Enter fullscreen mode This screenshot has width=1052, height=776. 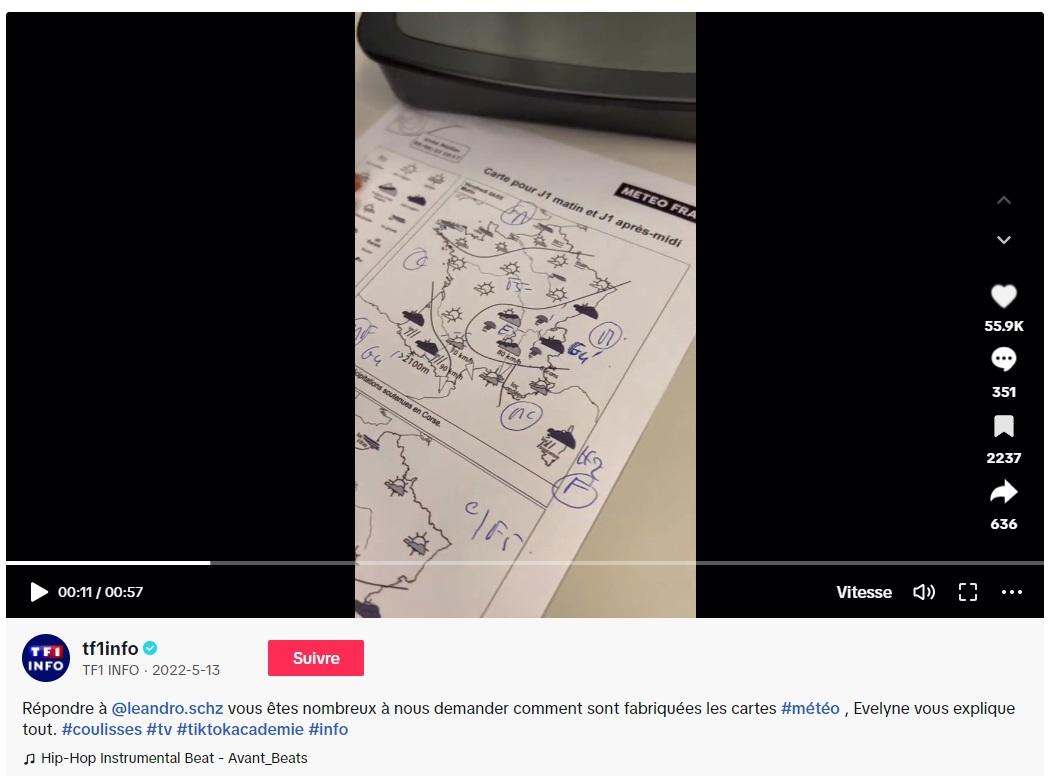pos(967,592)
